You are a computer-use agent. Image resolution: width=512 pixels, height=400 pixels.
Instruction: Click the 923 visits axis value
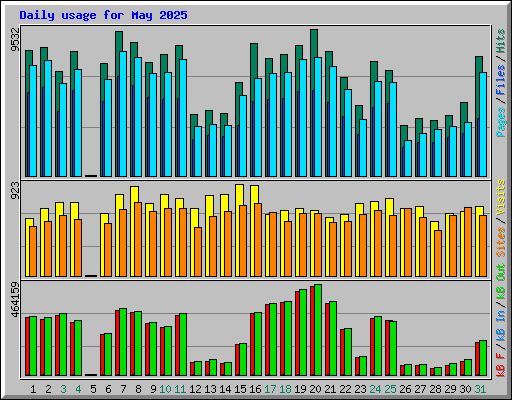coord(15,191)
